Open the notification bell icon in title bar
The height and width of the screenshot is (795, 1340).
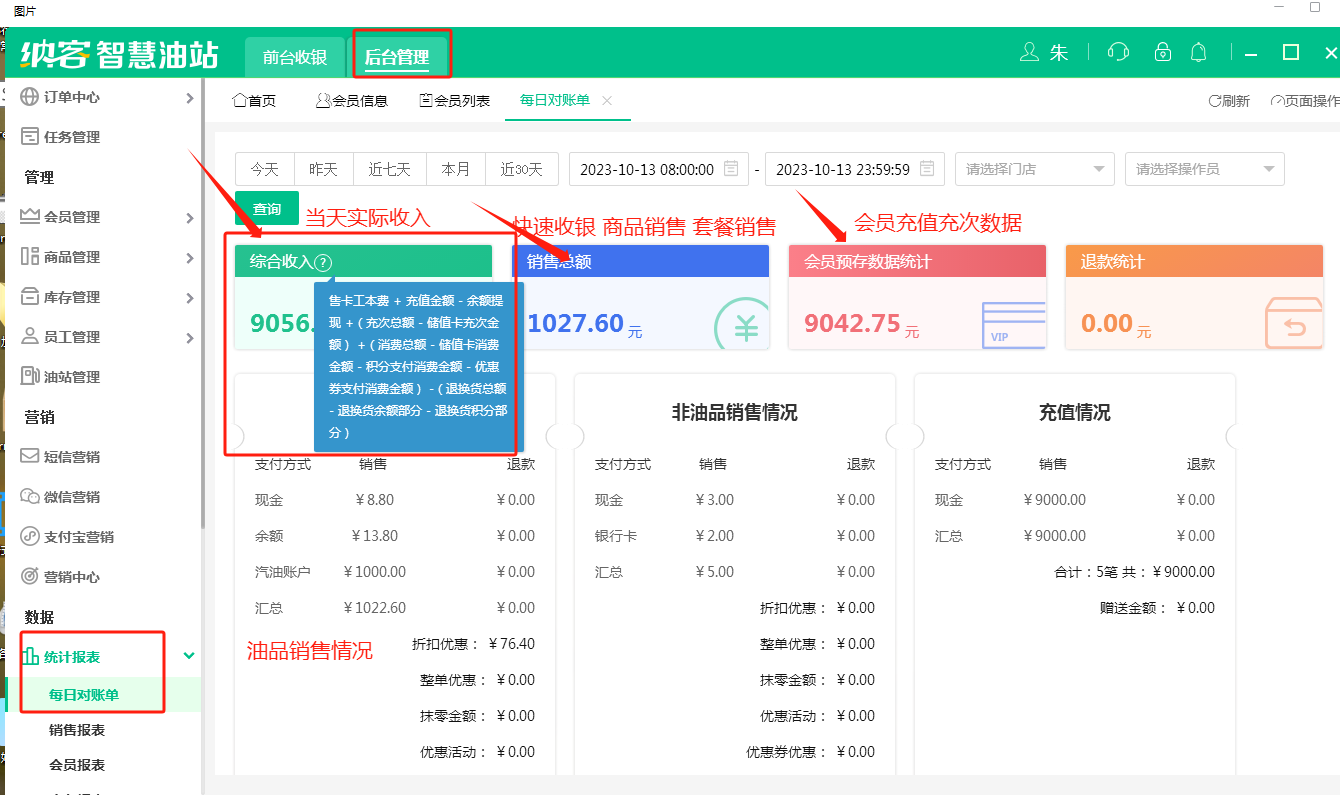point(1198,51)
